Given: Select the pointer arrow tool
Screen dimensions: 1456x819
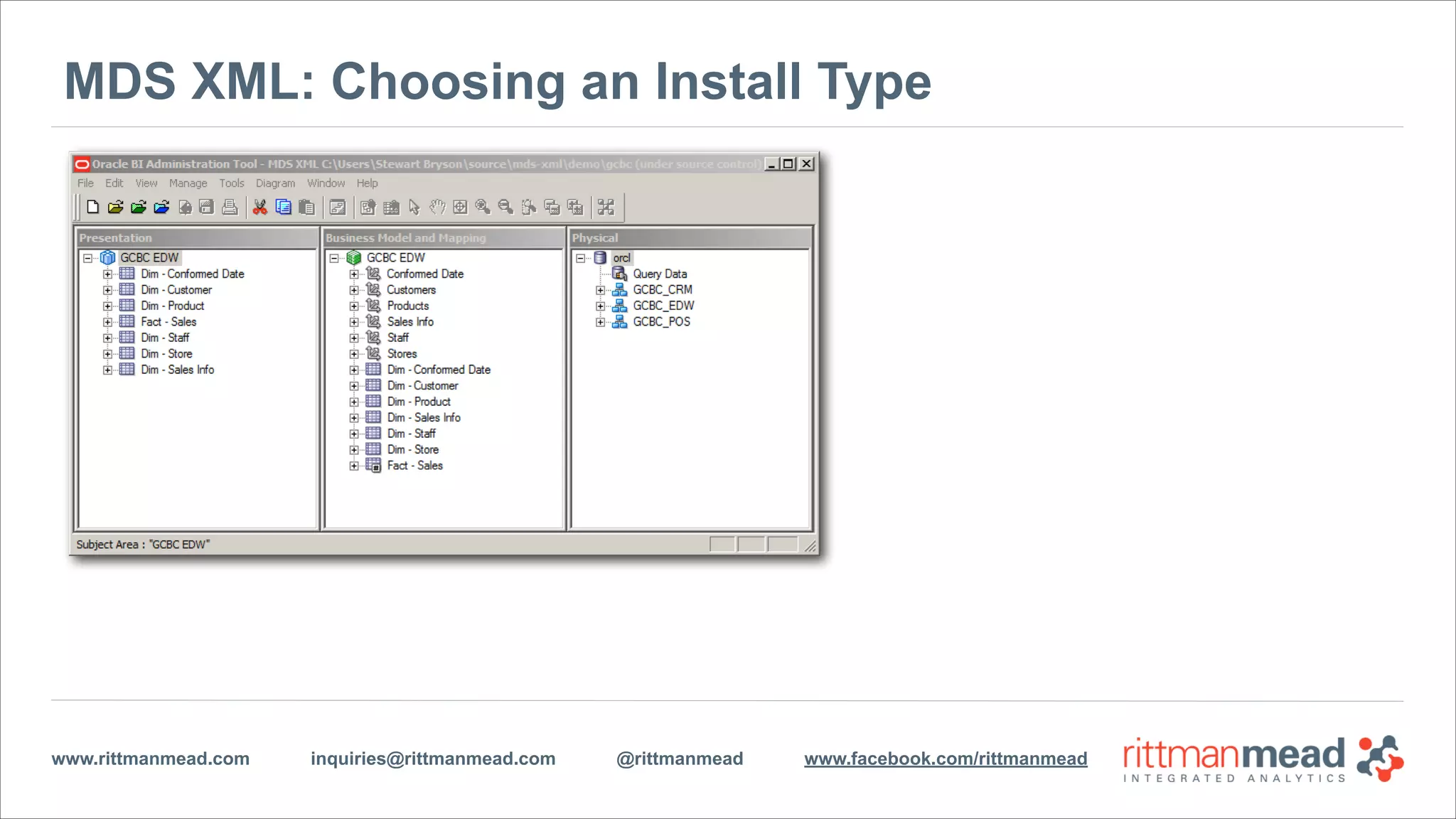Looking at the screenshot, I should [414, 207].
